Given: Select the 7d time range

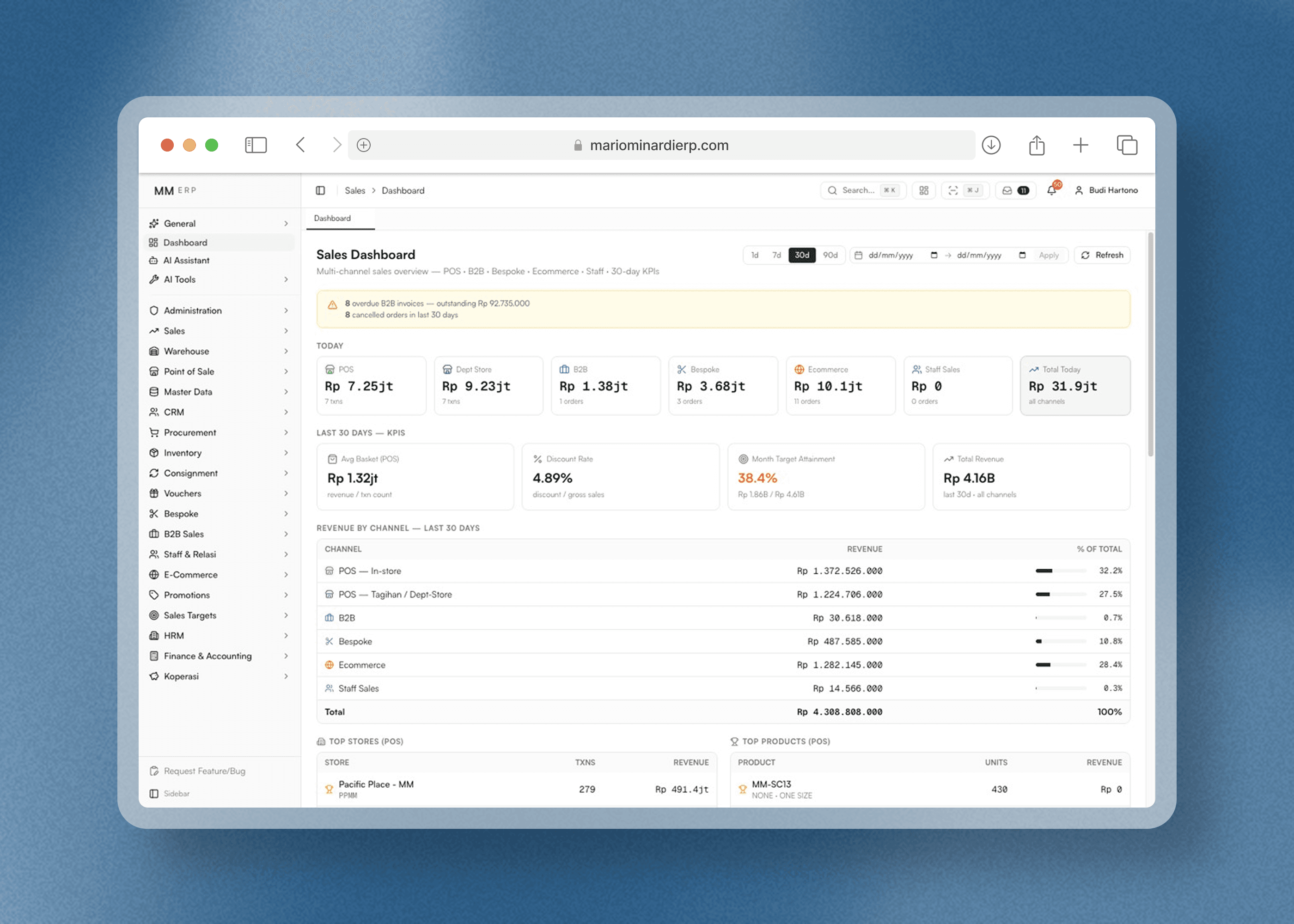Looking at the screenshot, I should [x=776, y=255].
